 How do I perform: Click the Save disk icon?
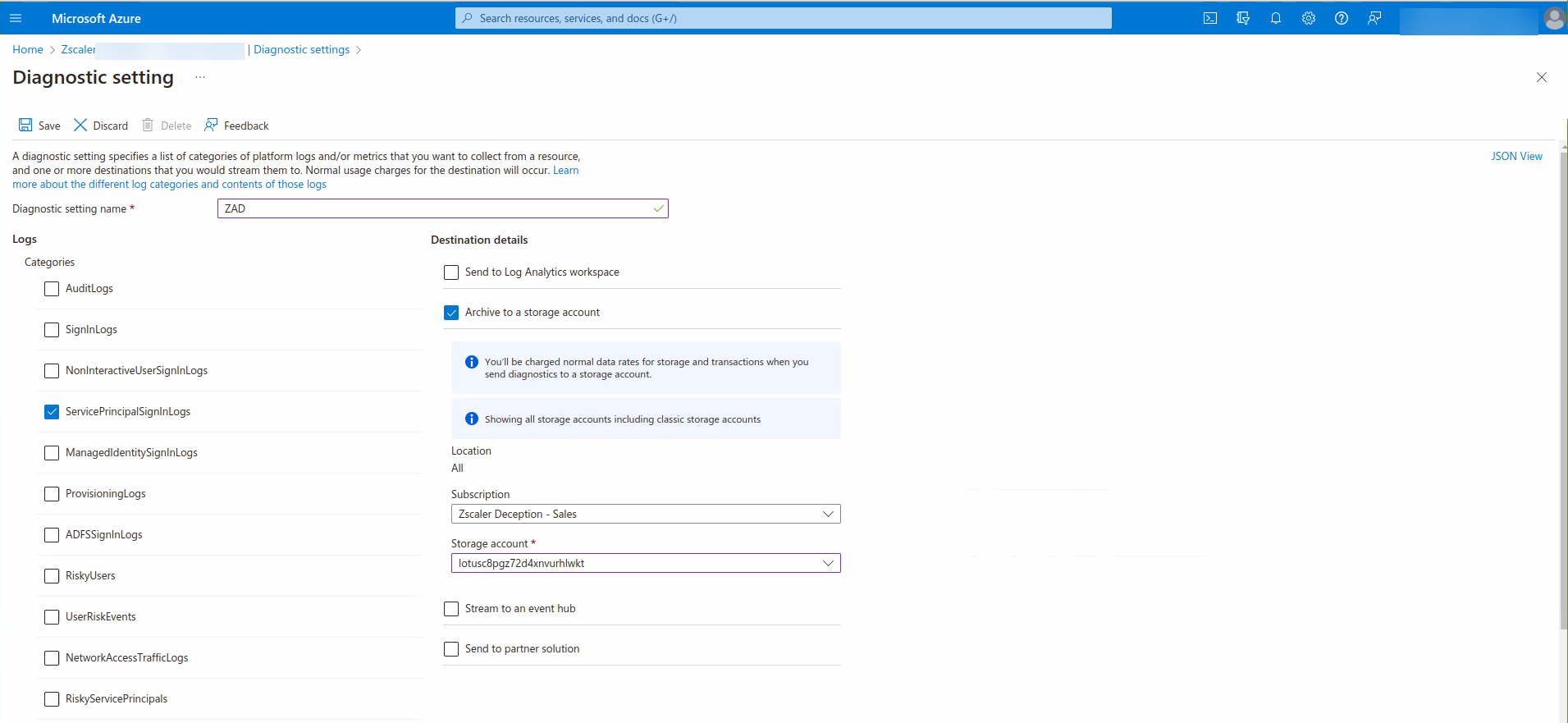pos(25,125)
